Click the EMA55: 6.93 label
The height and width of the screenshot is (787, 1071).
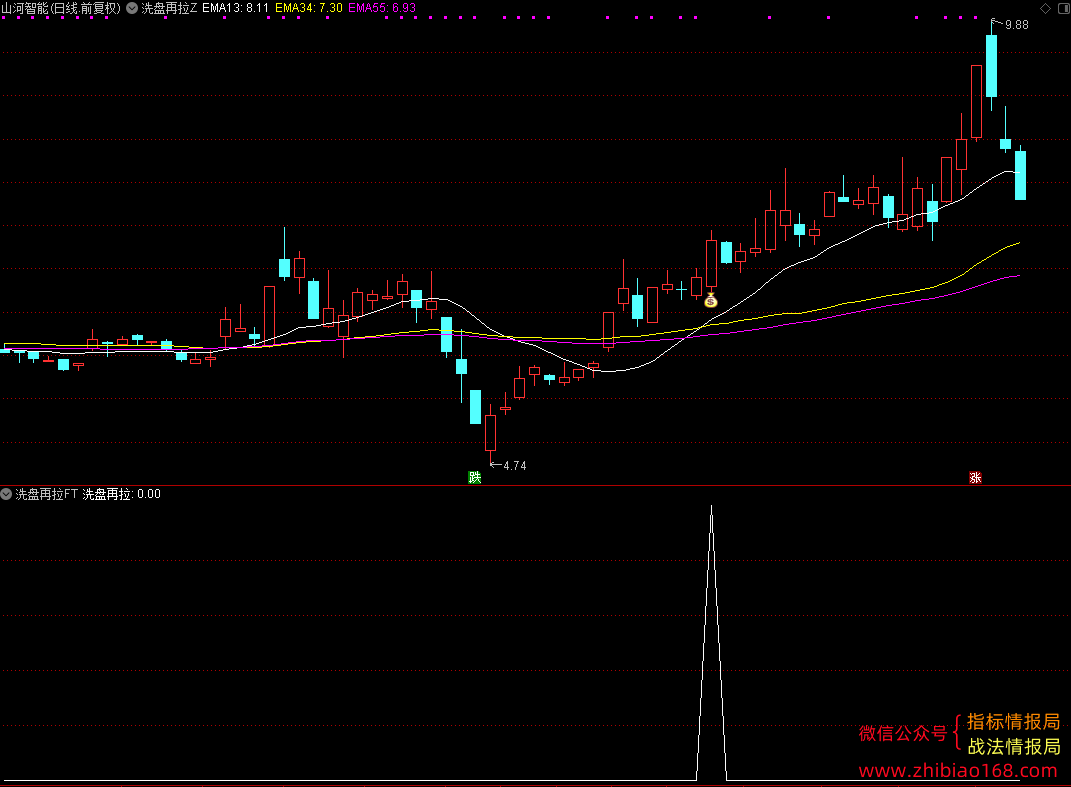(382, 8)
